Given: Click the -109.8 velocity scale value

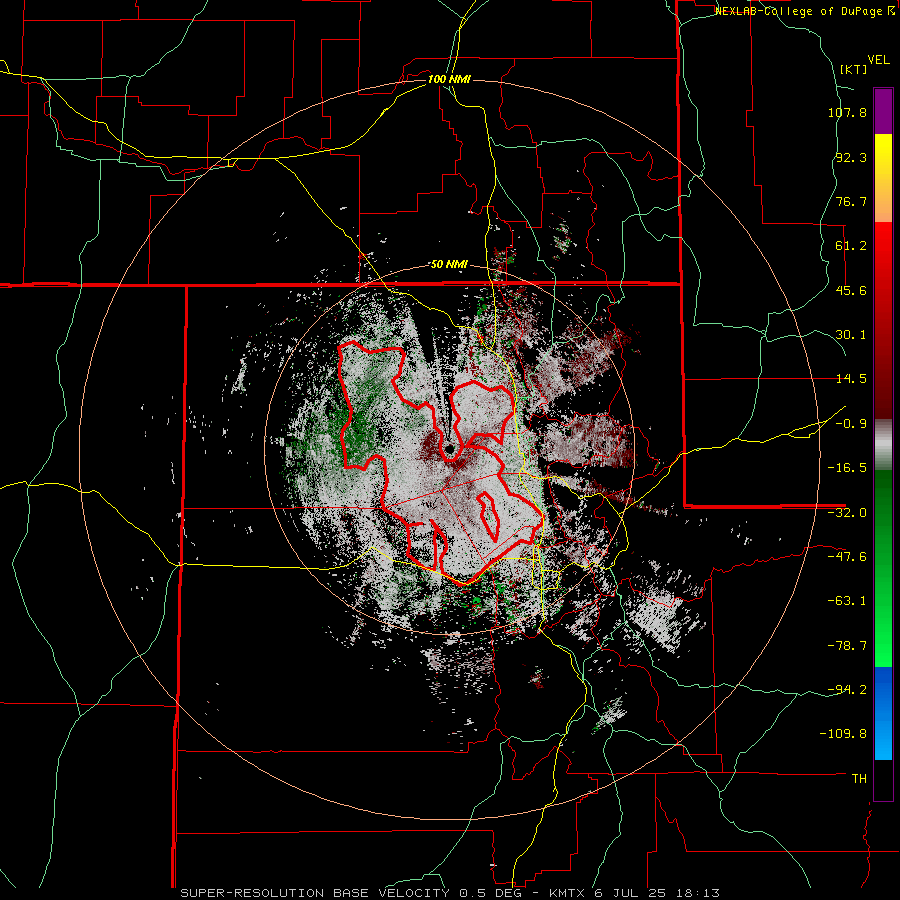Looking at the screenshot, I should (x=844, y=734).
